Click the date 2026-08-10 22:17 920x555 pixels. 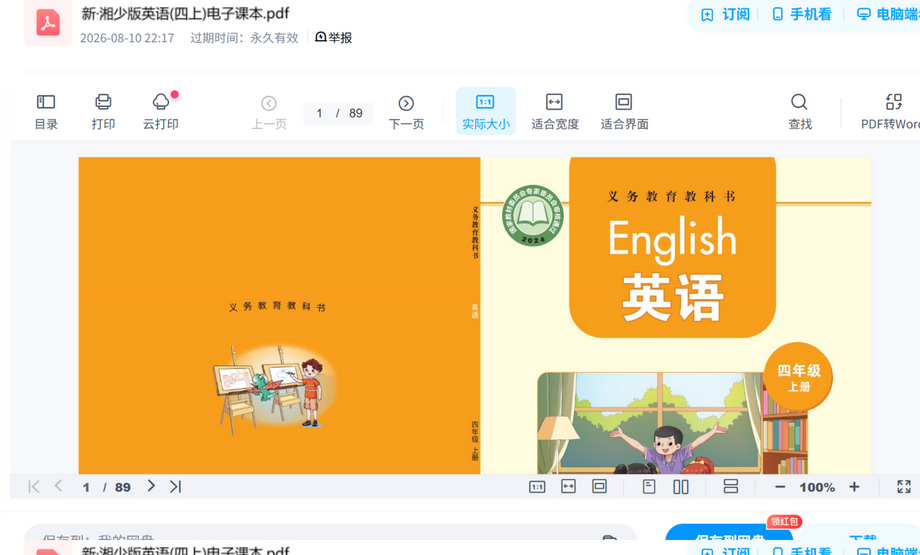pyautogui.click(x=127, y=38)
